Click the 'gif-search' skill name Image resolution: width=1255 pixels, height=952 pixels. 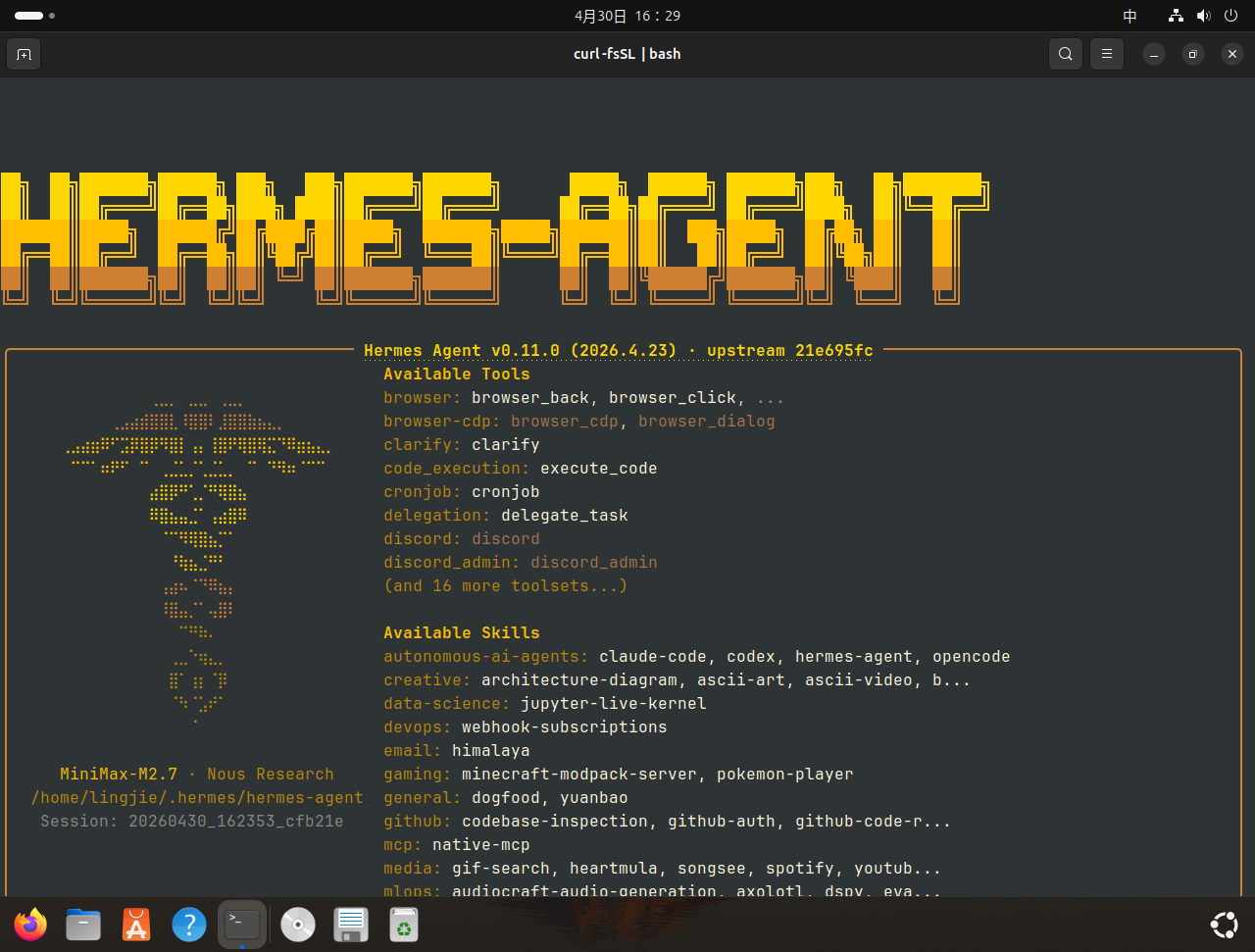tap(501, 868)
